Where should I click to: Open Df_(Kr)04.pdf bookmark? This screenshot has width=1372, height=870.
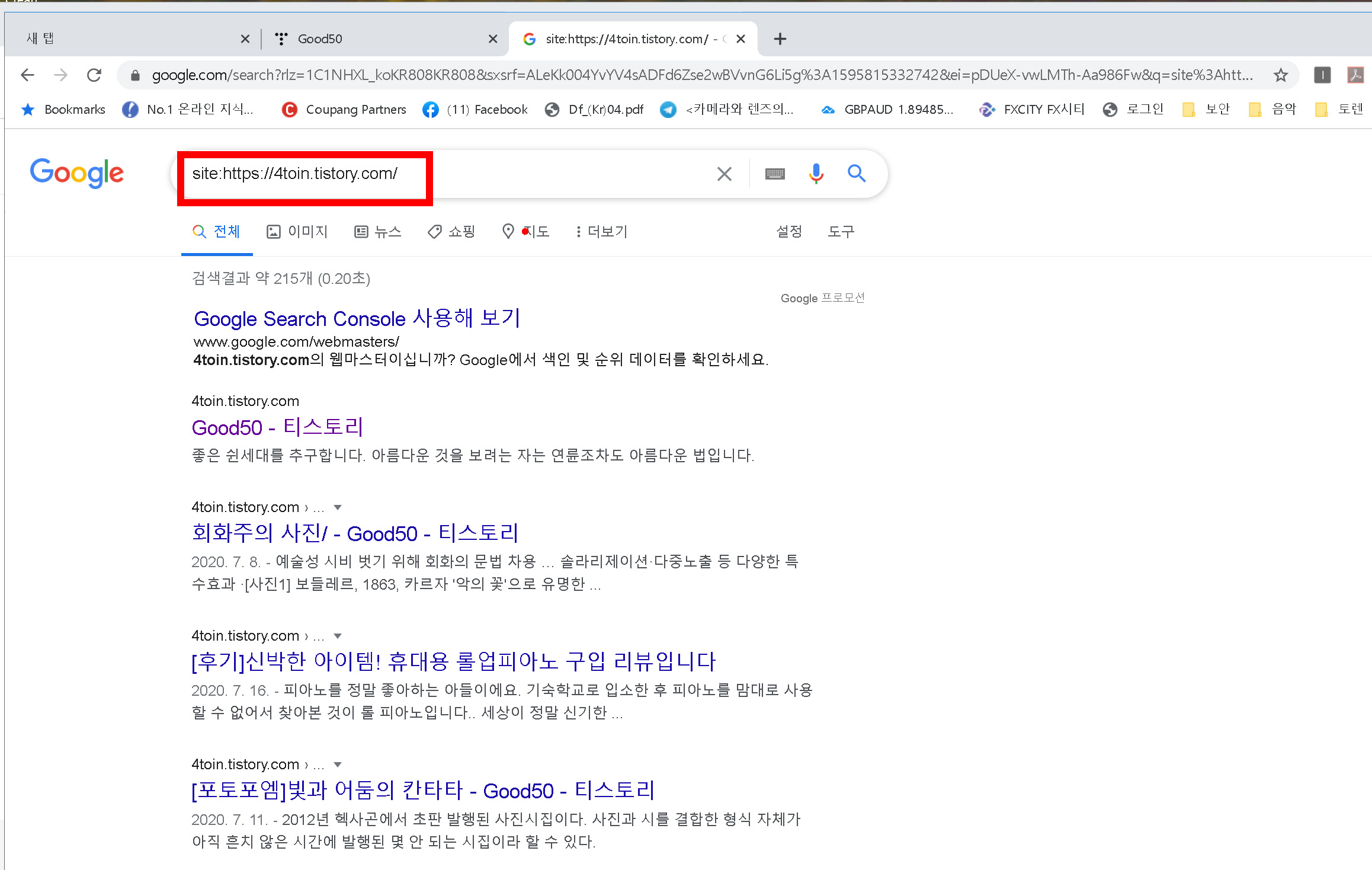tap(594, 110)
